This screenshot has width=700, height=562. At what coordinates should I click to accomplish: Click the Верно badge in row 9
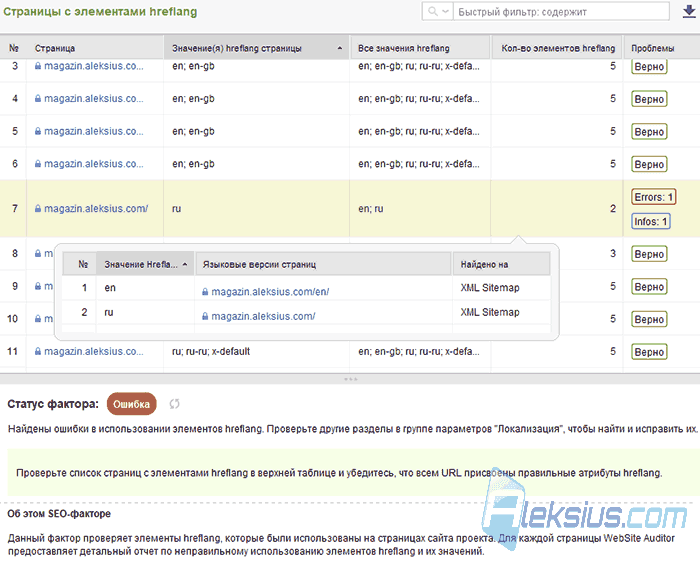(x=649, y=287)
